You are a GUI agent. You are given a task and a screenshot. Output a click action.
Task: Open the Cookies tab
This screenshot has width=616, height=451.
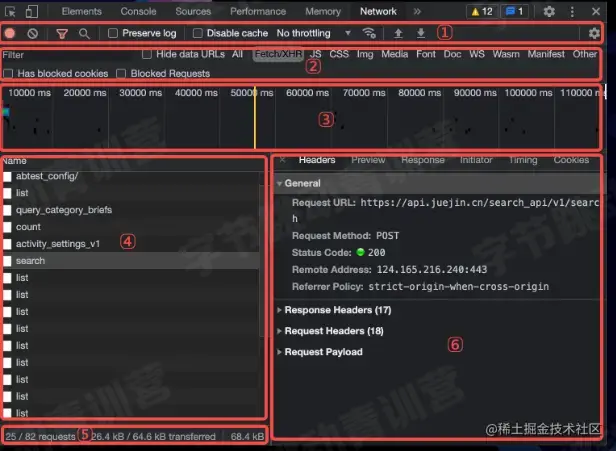[571, 160]
